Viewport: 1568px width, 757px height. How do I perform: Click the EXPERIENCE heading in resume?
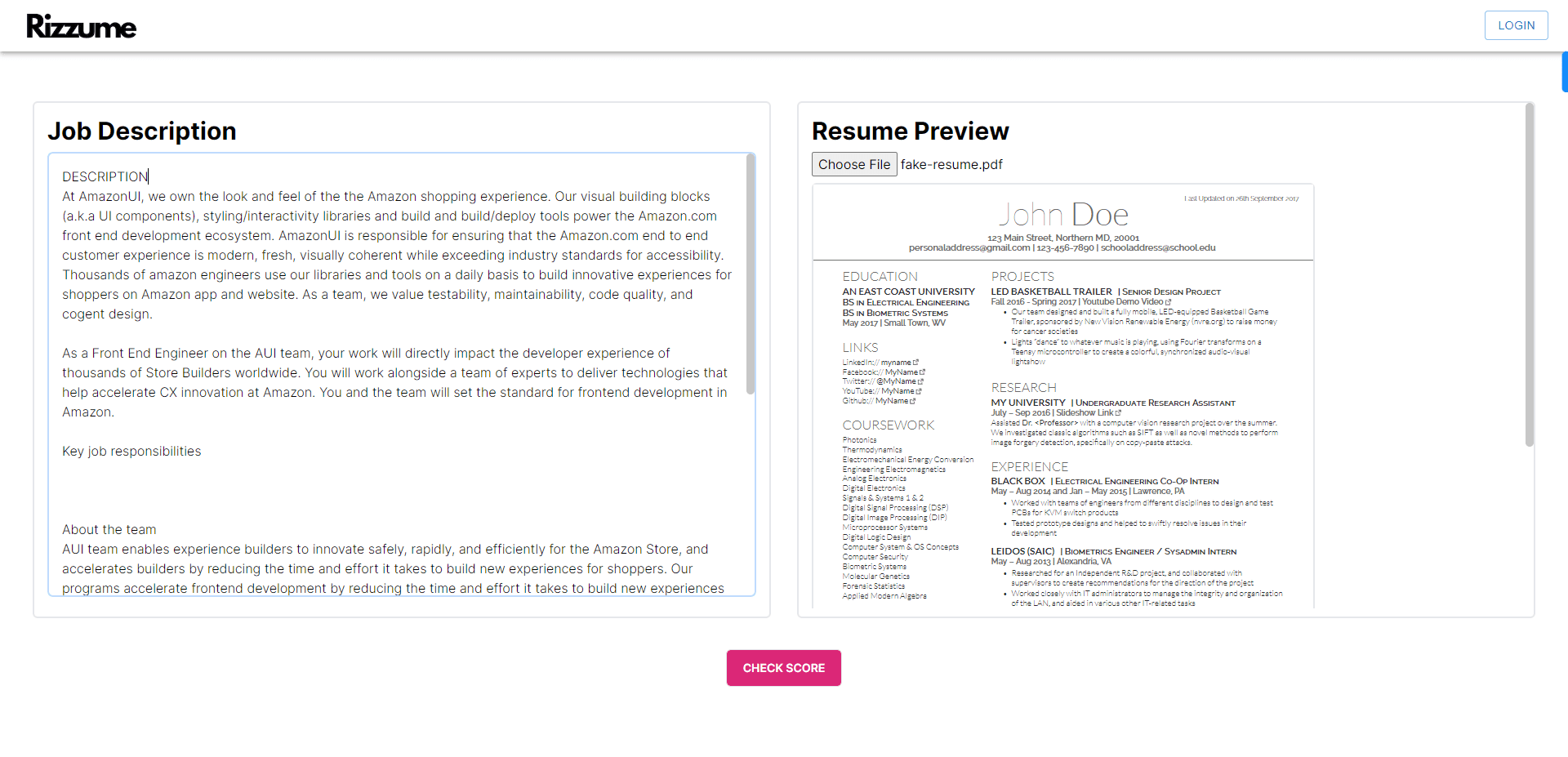1029,467
